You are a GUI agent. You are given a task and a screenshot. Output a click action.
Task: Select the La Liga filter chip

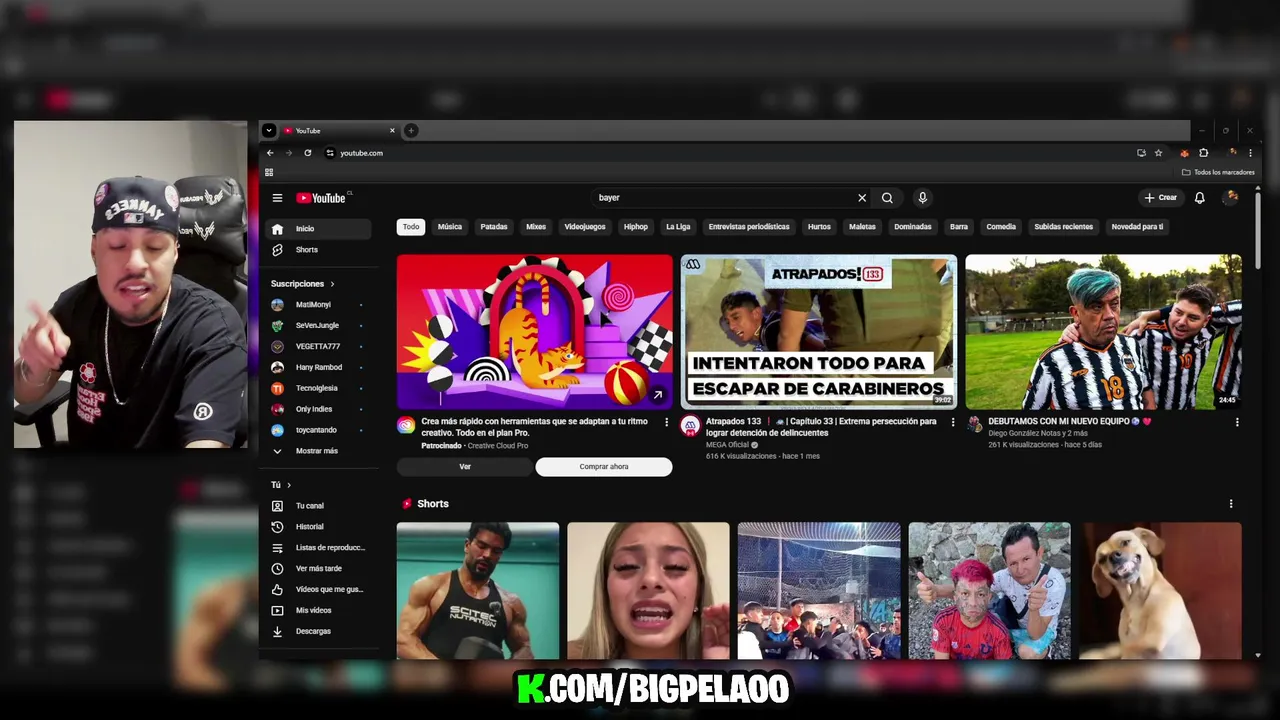point(678,227)
